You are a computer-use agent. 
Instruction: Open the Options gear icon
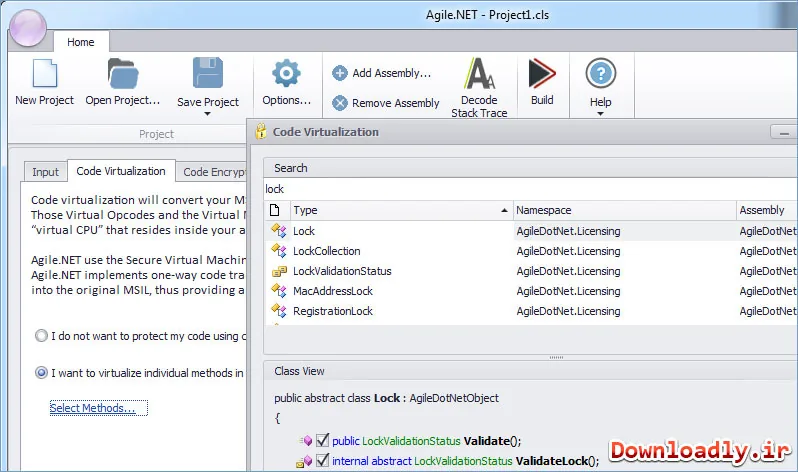(286, 73)
